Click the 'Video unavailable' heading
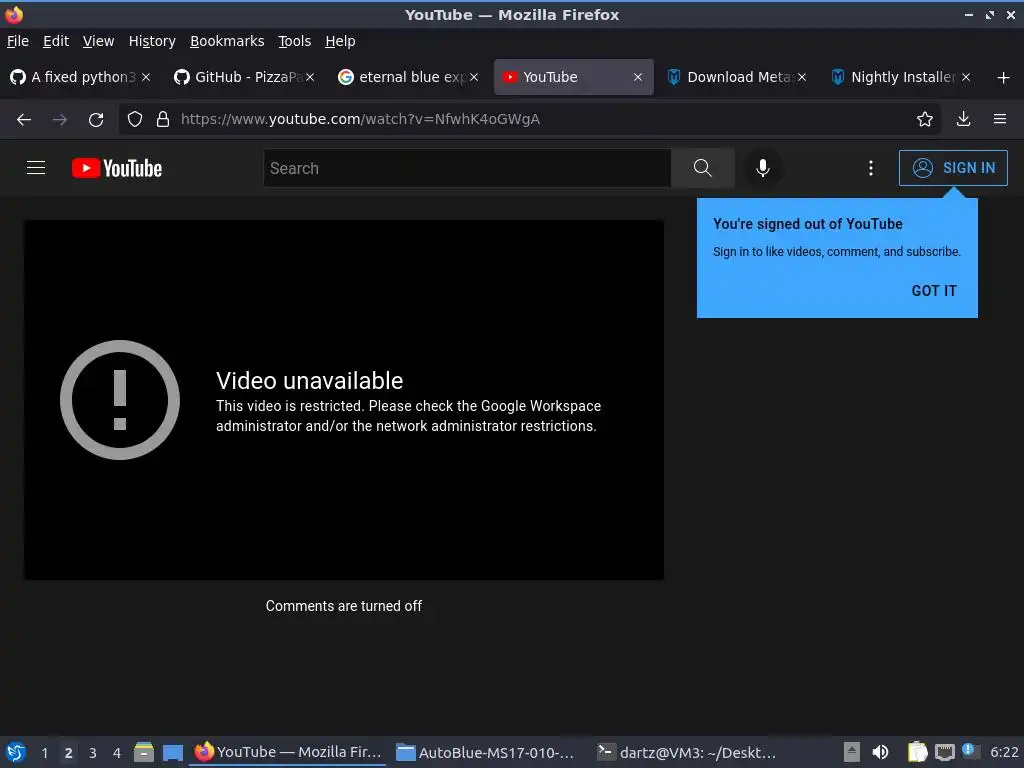The height and width of the screenshot is (768, 1024). [x=310, y=381]
